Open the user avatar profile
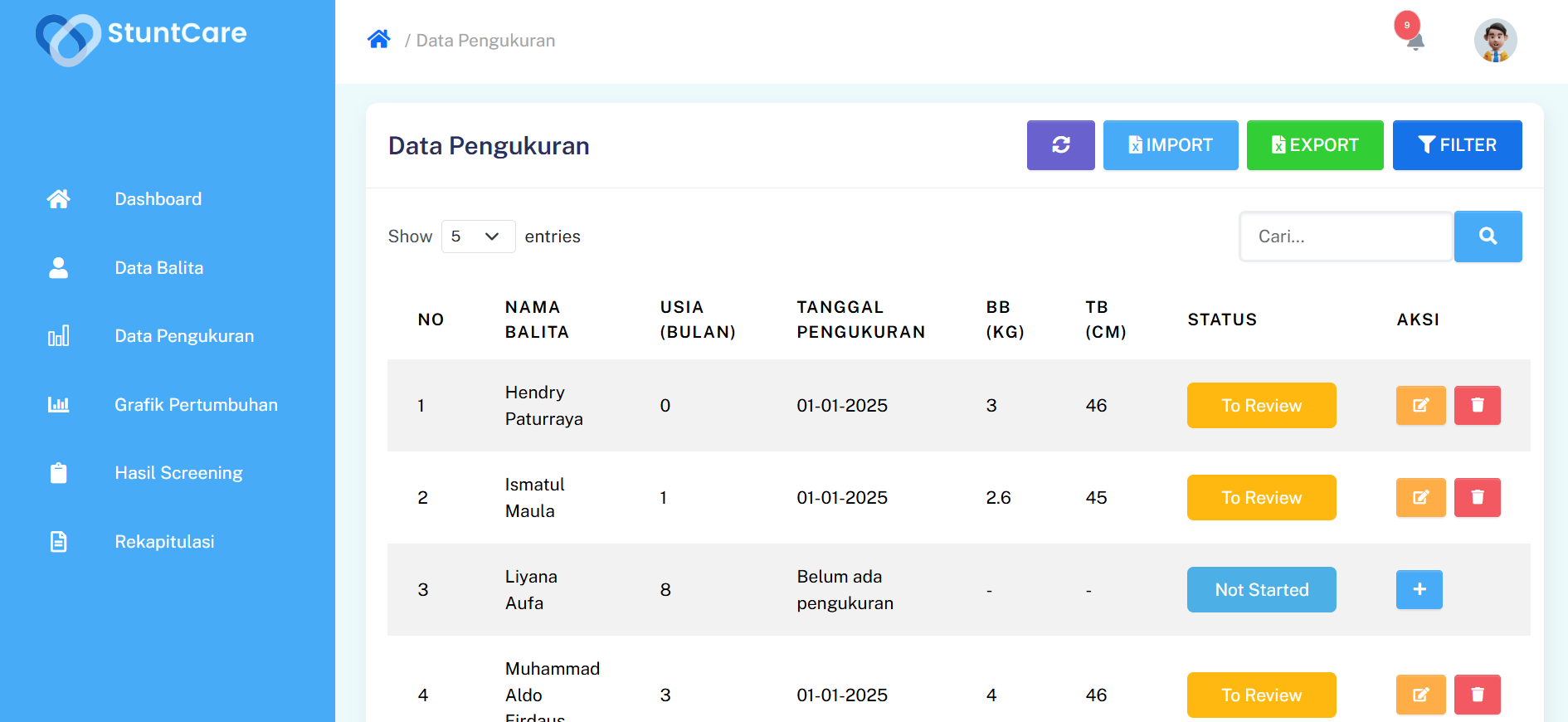 1495,41
